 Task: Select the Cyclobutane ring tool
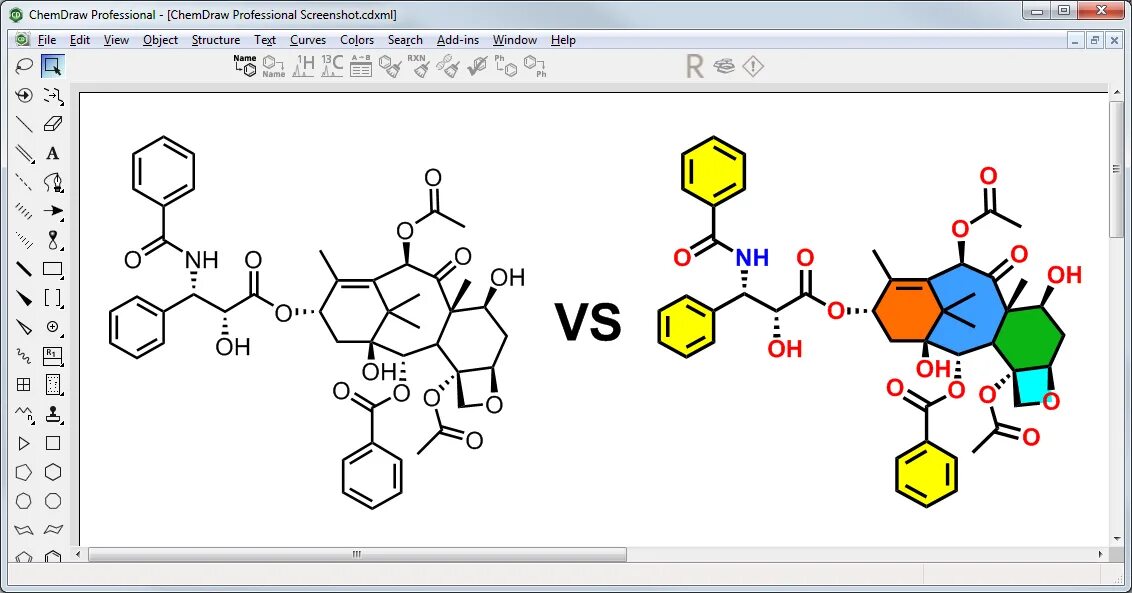pos(52,443)
